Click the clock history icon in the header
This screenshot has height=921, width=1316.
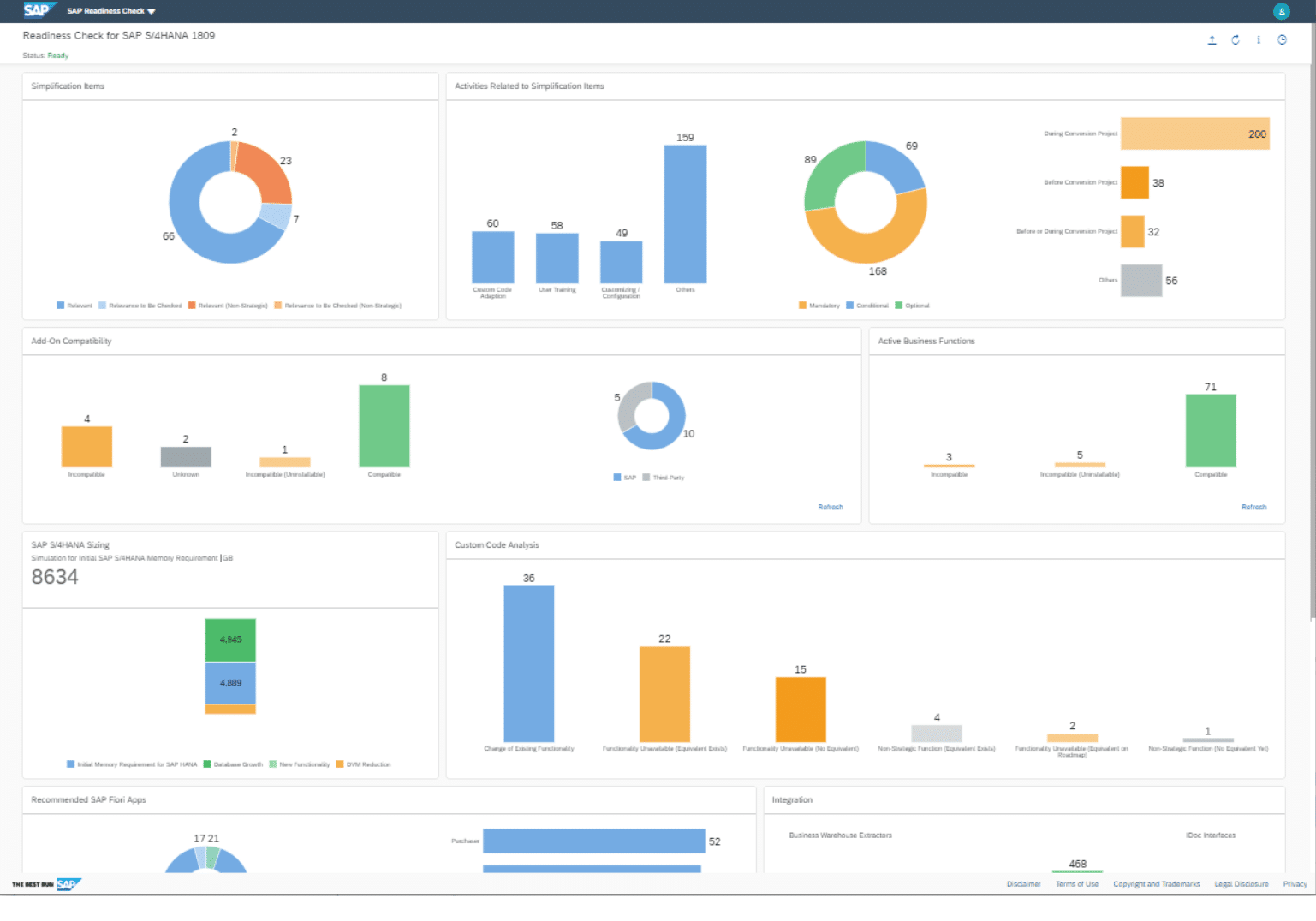tap(1282, 39)
